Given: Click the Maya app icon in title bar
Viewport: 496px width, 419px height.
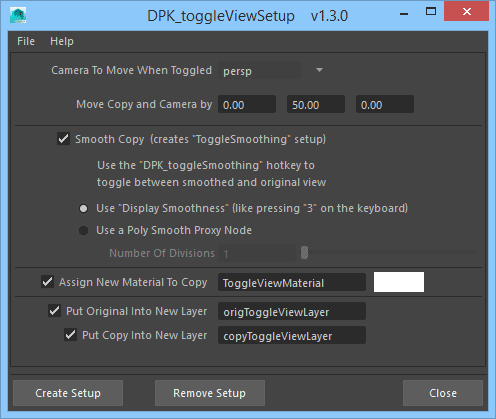Looking at the screenshot, I should point(18,15).
